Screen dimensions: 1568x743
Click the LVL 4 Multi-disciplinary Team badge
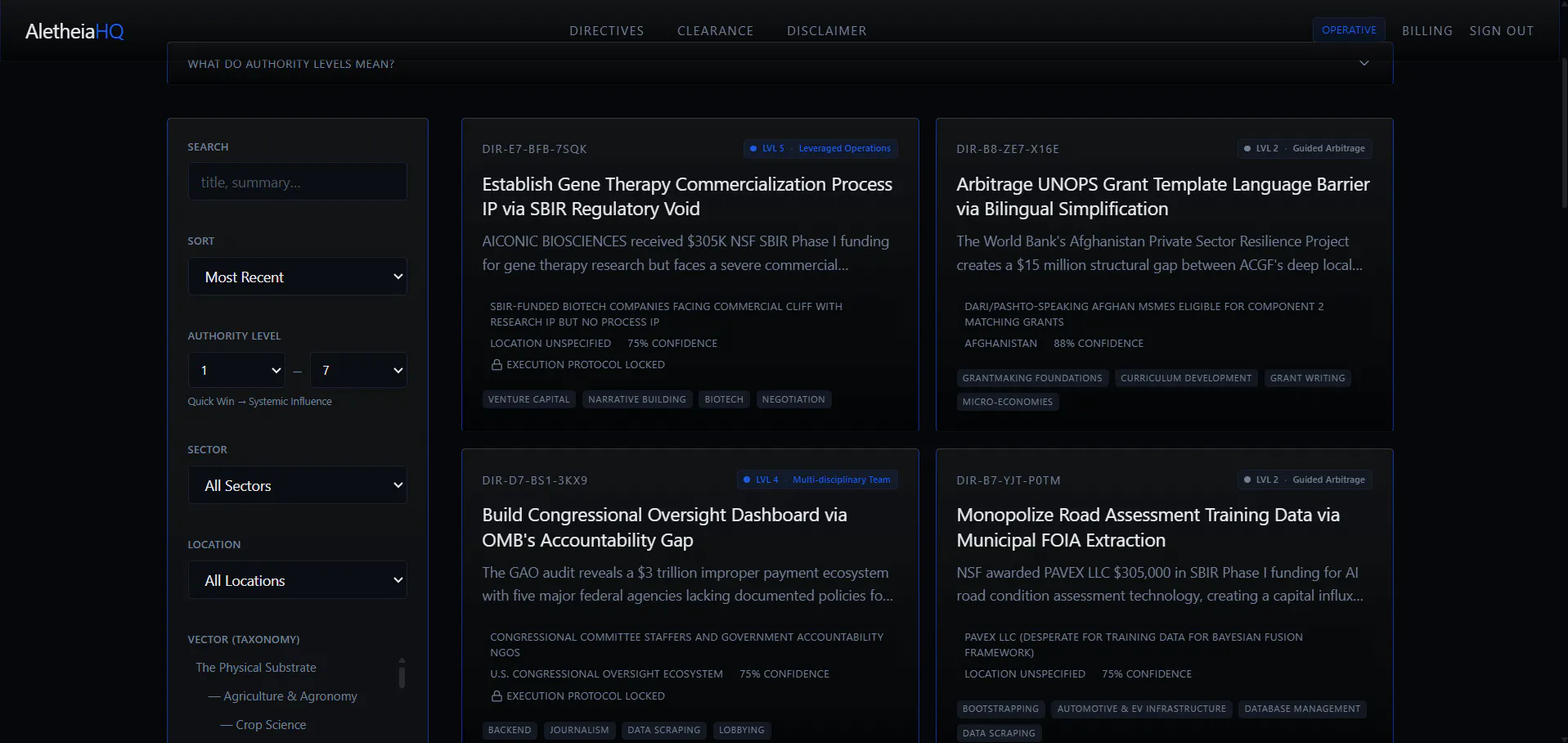tap(817, 480)
